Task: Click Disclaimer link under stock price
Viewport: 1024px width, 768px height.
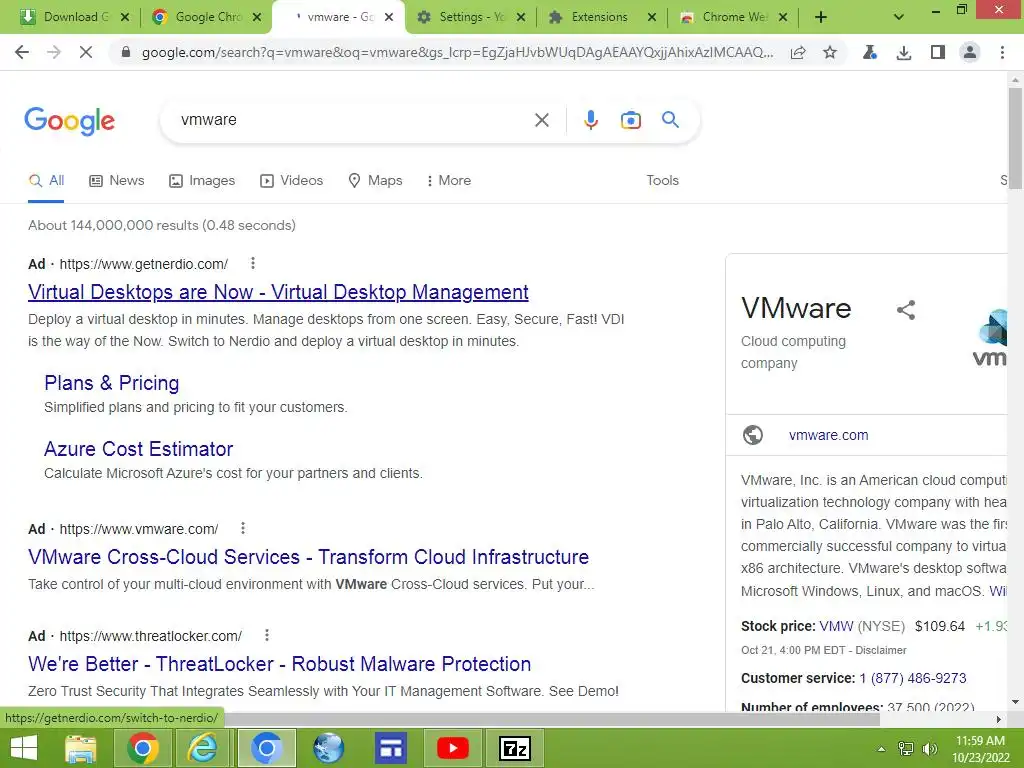Action: [880, 650]
